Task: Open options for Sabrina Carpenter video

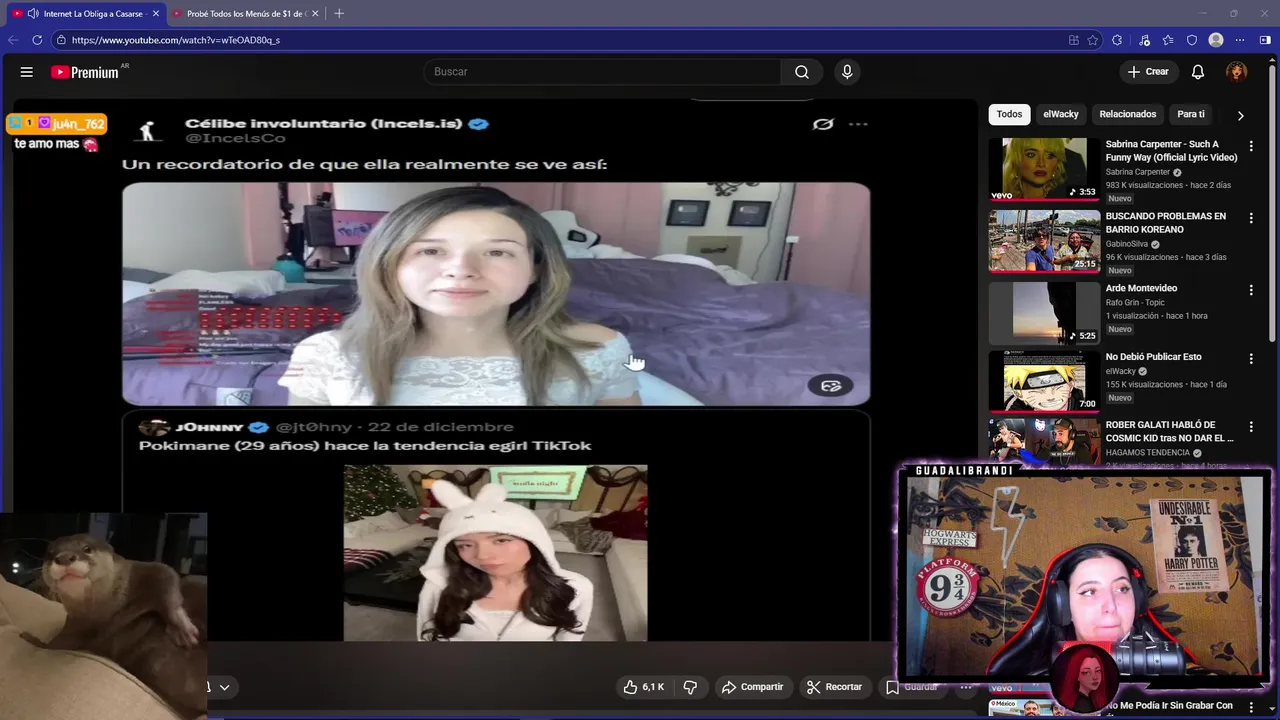Action: point(1250,146)
